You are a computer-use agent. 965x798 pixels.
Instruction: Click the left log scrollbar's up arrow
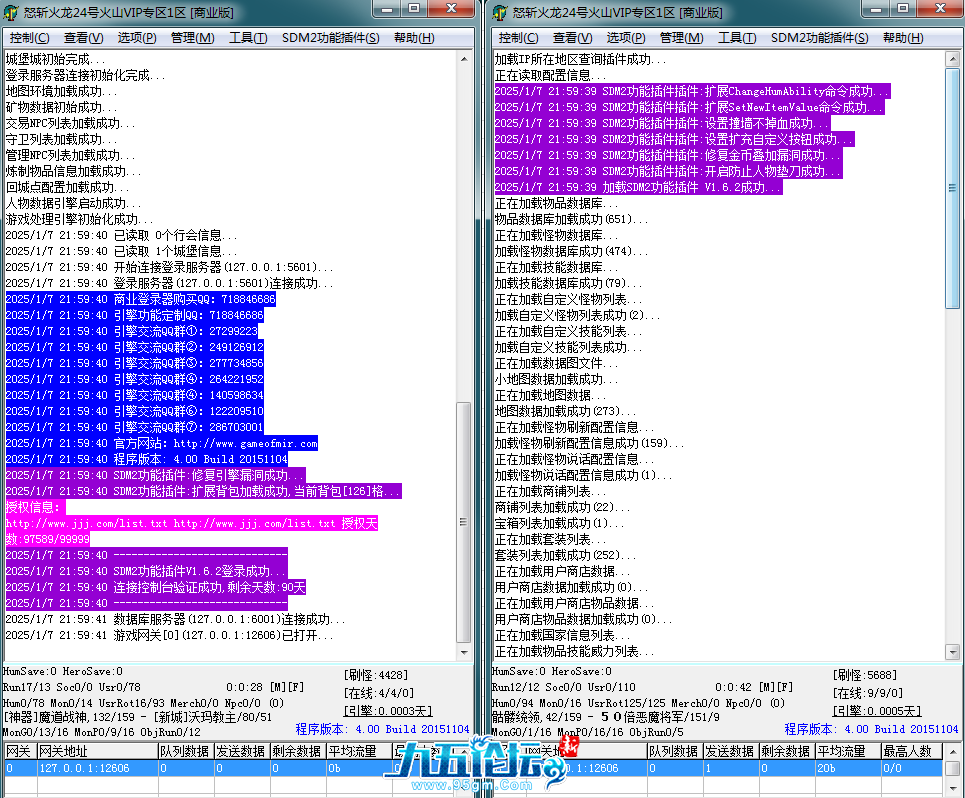pos(462,58)
